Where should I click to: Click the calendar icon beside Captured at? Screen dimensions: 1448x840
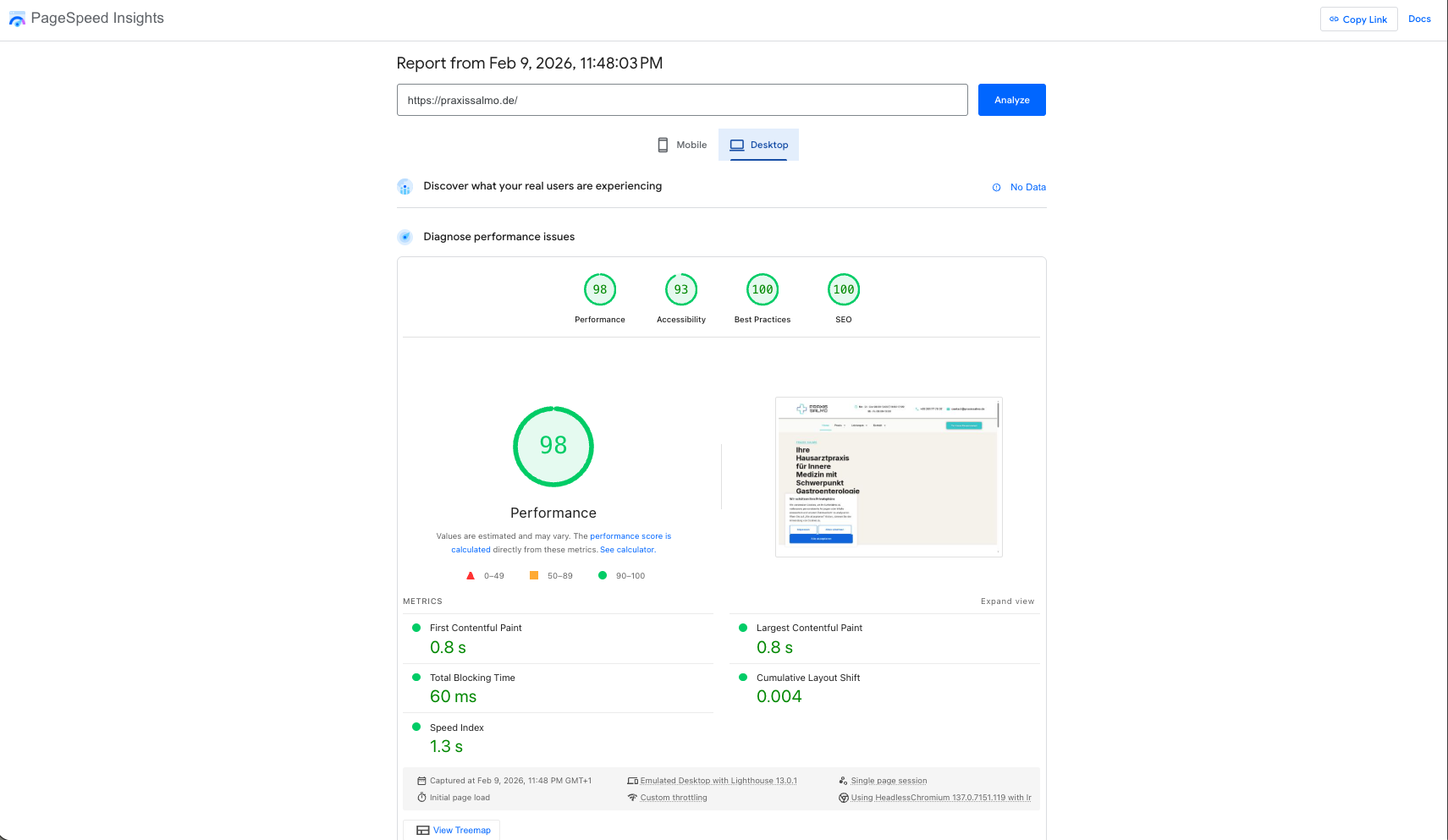(421, 780)
